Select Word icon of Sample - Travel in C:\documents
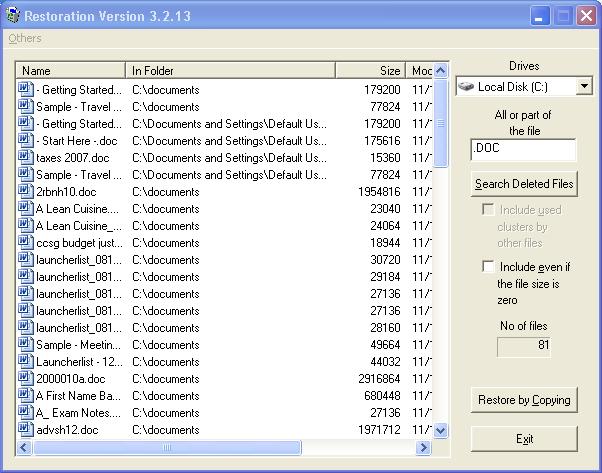 point(26,106)
